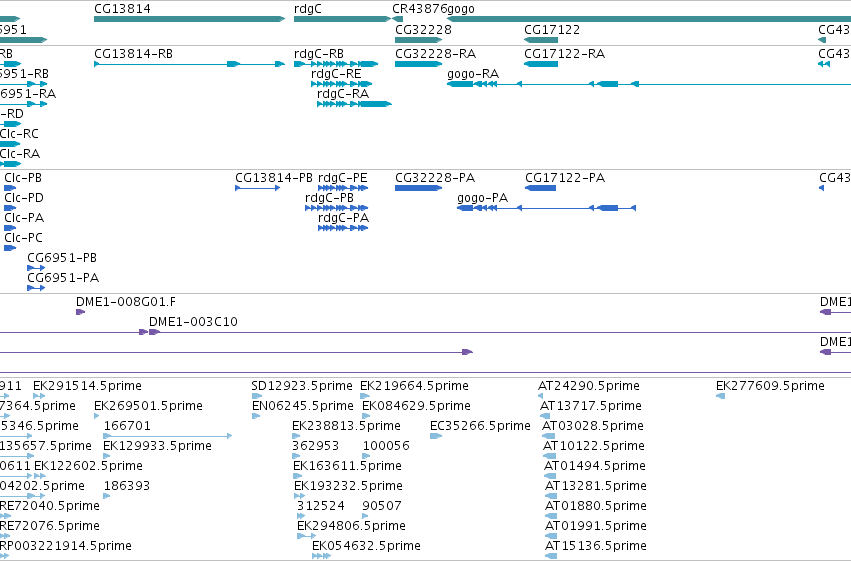Select the 186393 feature
Screen dimensions: 851x561
(106, 496)
